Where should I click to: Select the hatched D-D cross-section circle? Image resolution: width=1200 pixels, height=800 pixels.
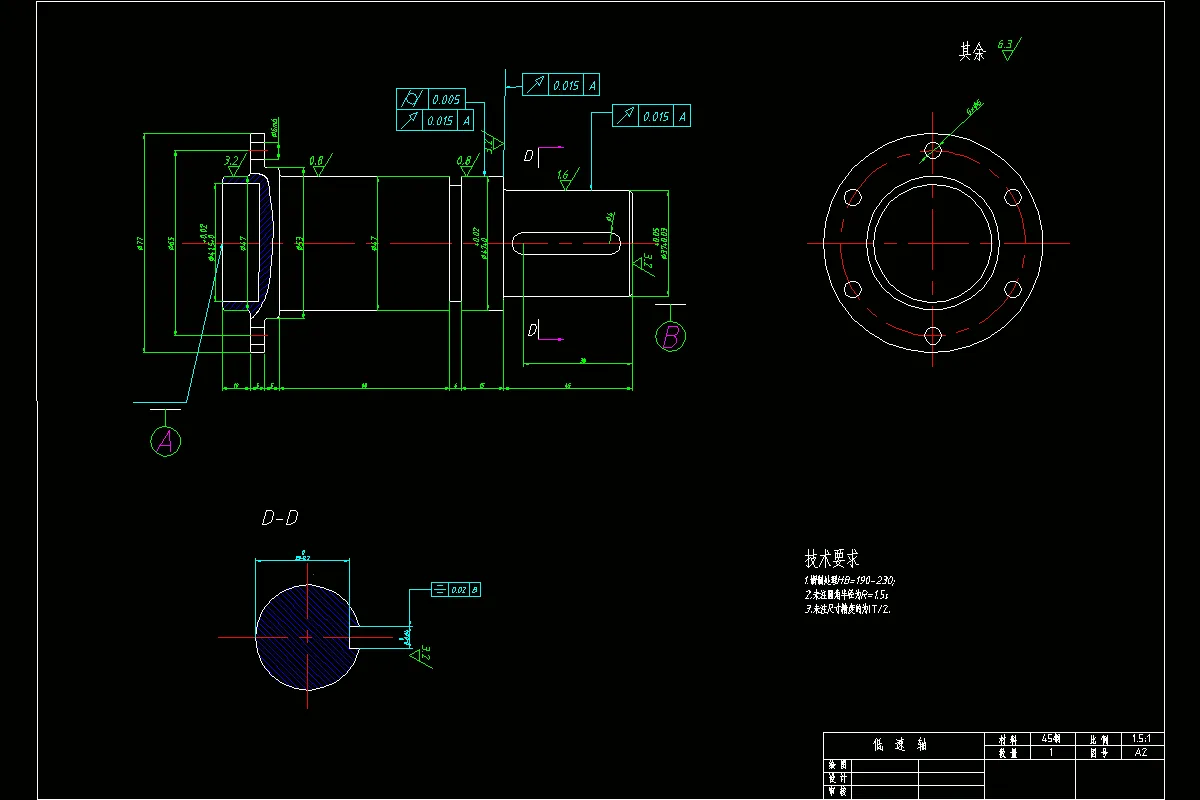pyautogui.click(x=305, y=636)
